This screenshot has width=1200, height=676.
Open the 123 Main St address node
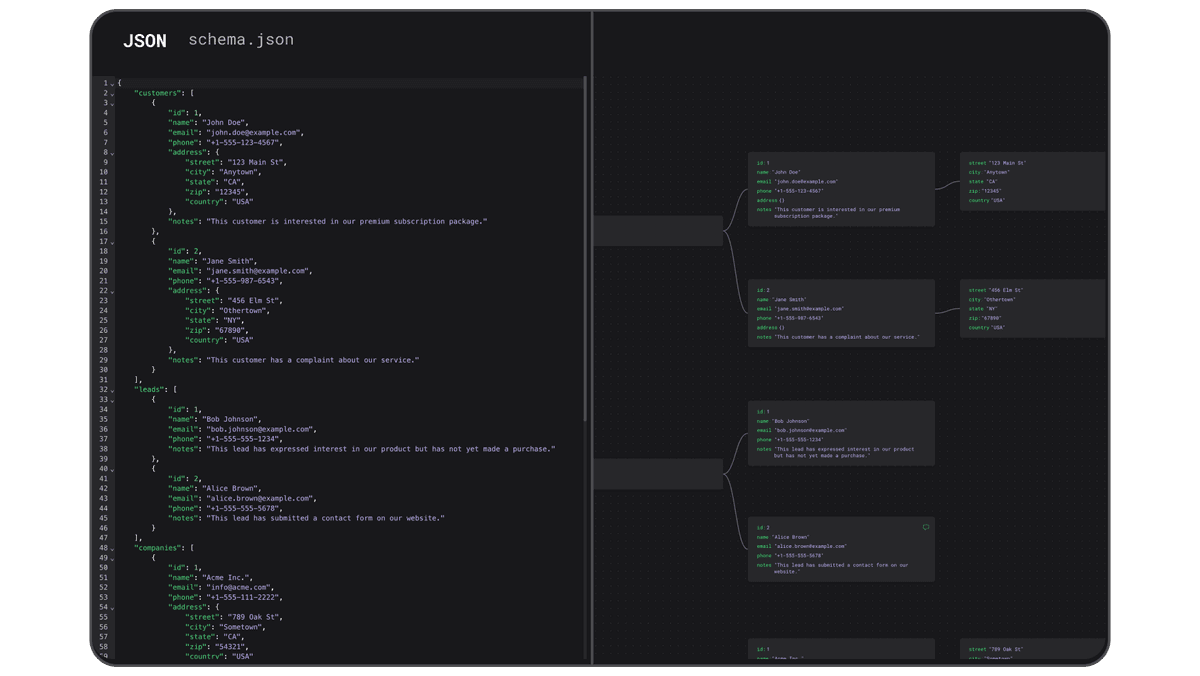1032,180
